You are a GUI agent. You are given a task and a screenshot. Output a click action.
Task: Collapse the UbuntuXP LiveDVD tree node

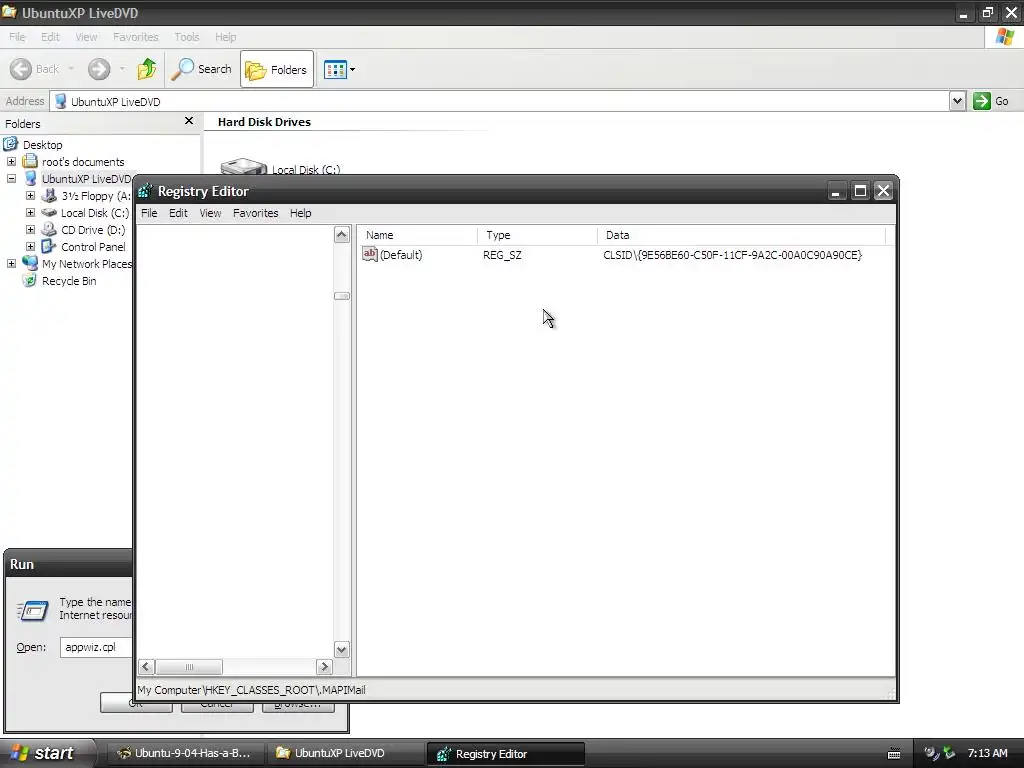pos(12,178)
